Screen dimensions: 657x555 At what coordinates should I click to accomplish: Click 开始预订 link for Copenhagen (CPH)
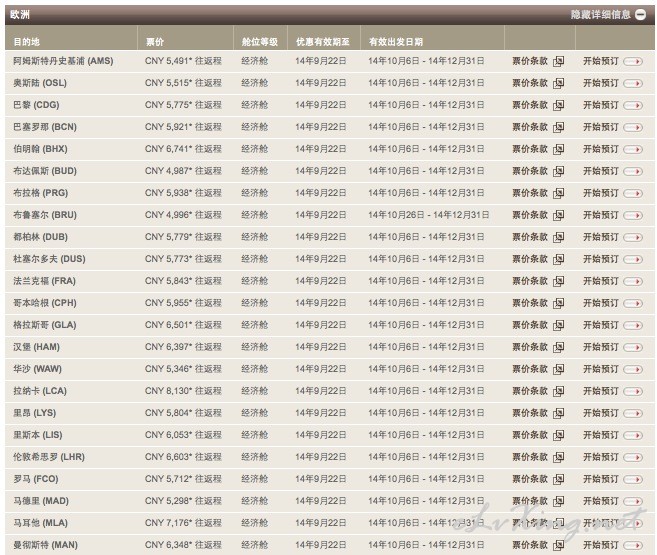[x=600, y=303]
